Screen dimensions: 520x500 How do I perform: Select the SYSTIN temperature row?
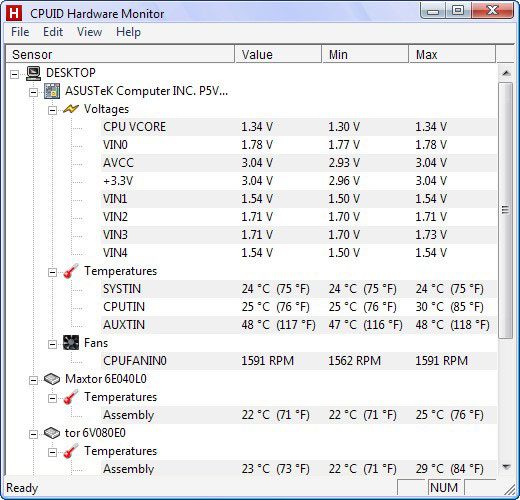point(299,289)
